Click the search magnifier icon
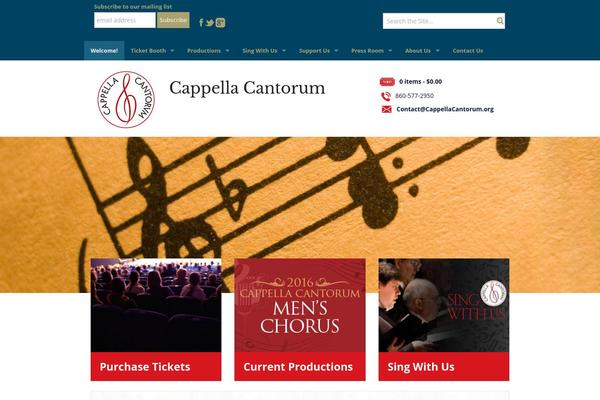 500,21
